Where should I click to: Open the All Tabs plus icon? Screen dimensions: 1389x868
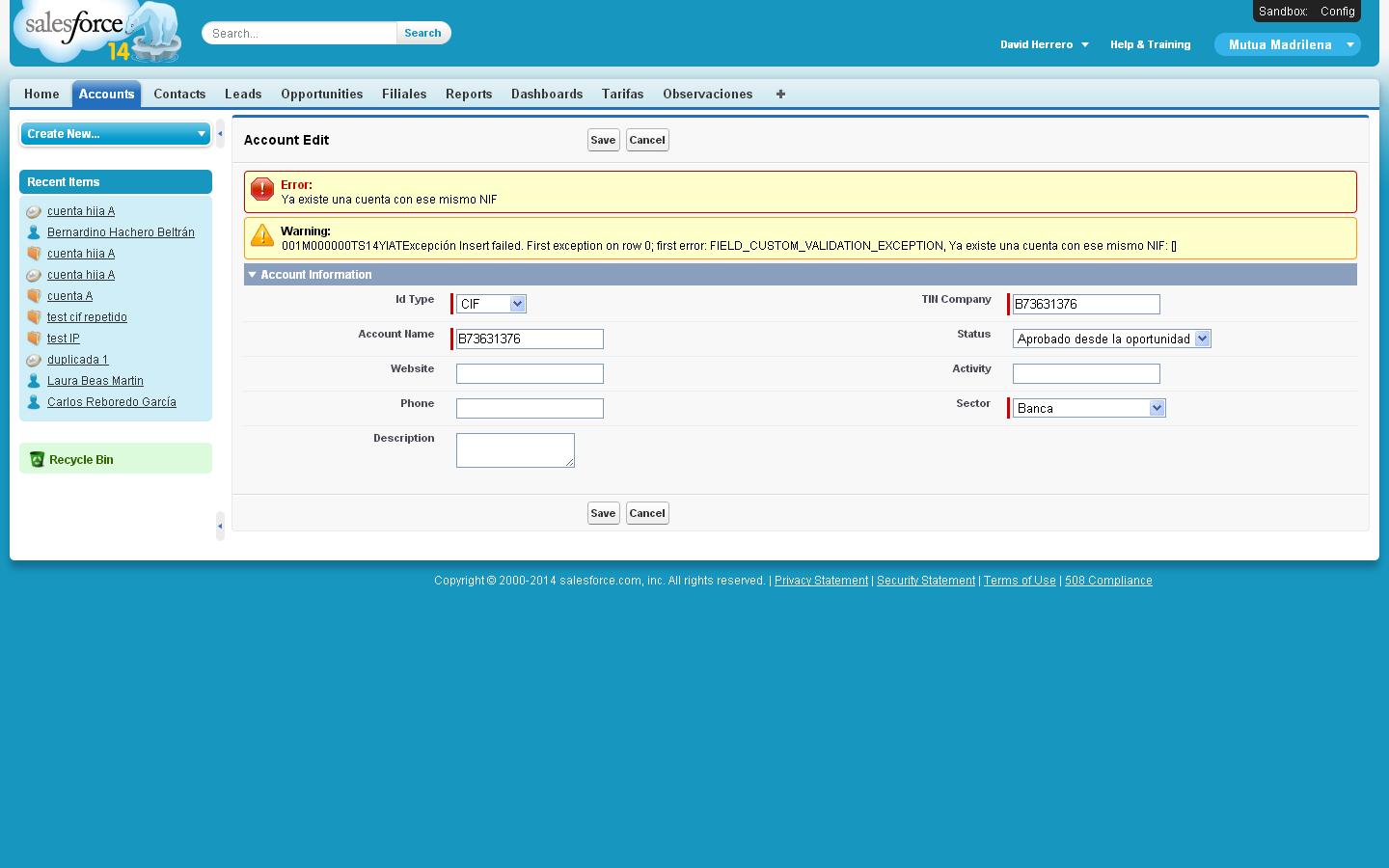(780, 94)
